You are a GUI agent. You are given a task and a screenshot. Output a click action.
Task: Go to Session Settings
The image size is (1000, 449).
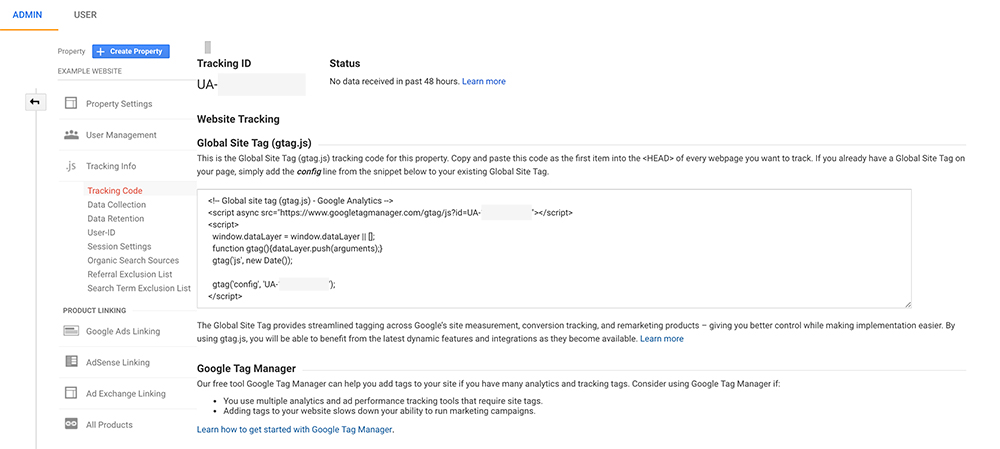119,246
